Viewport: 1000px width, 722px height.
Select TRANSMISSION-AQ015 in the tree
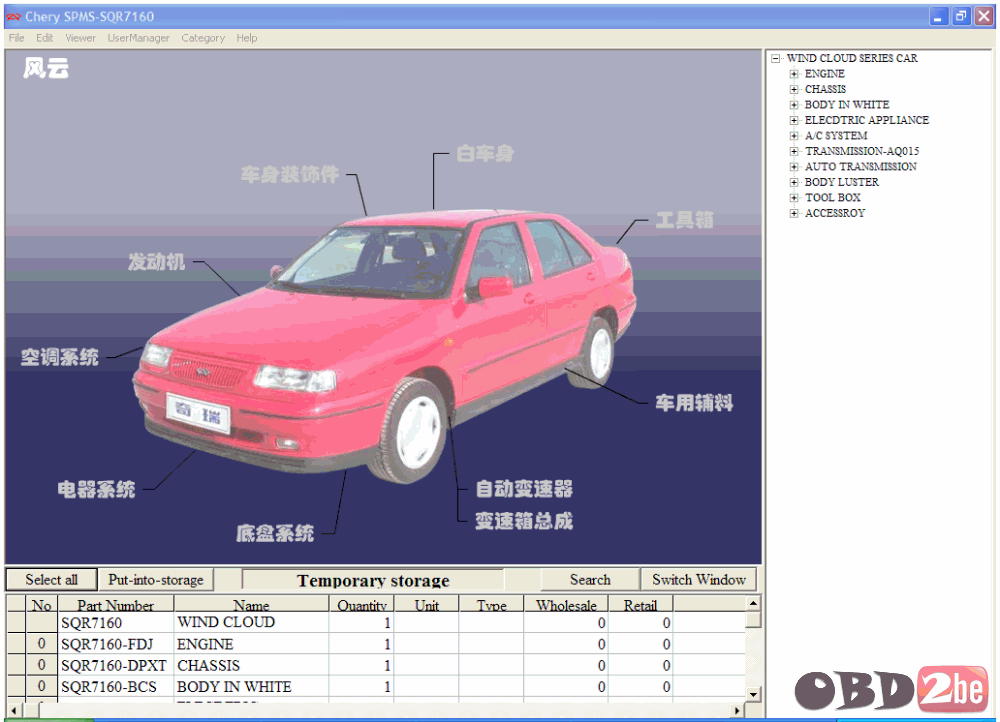pos(862,151)
